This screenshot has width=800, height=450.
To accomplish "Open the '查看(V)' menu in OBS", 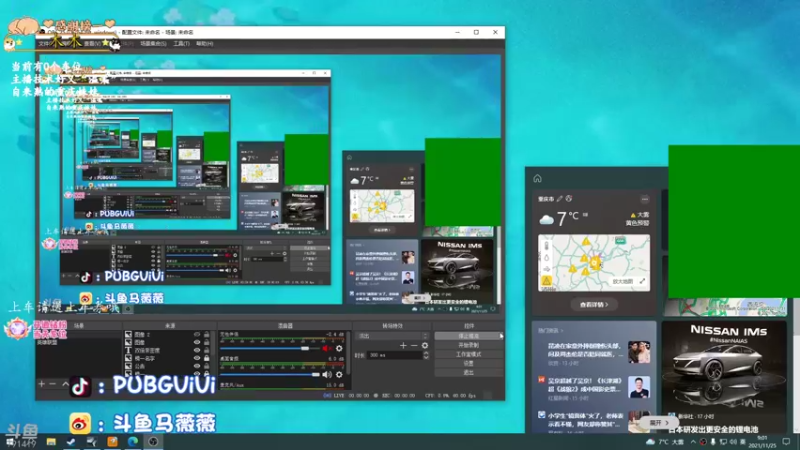I will [x=92, y=44].
